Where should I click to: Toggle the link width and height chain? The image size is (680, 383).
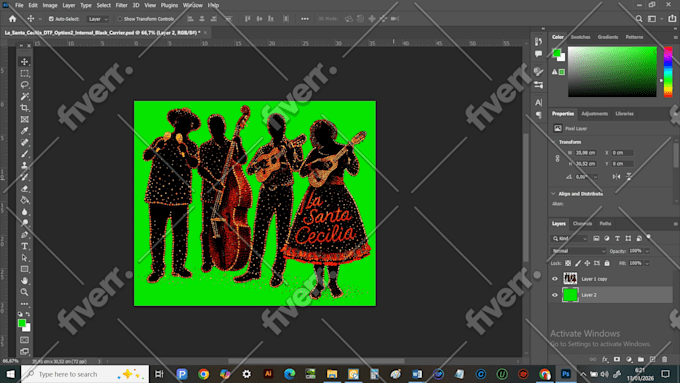tap(558, 158)
